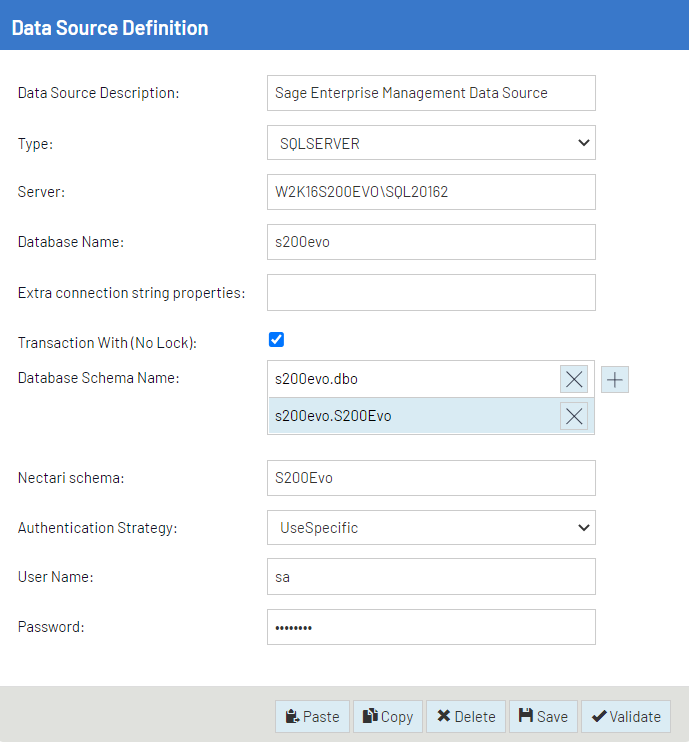Click the Database Schema Name label

tap(98, 378)
